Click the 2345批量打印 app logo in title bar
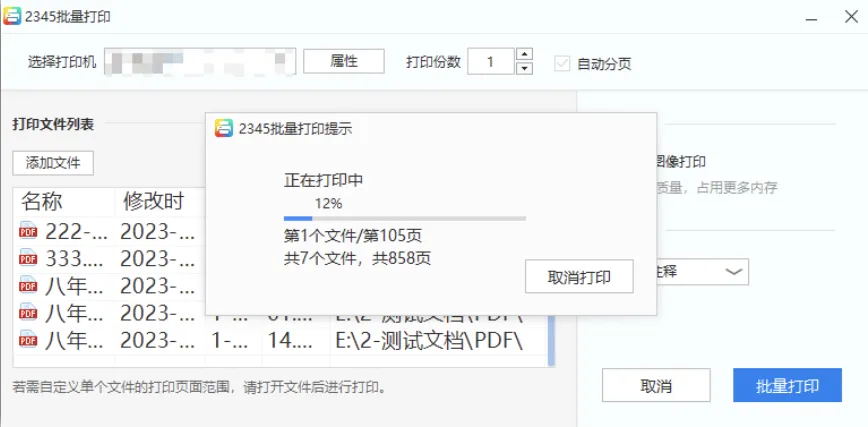The width and height of the screenshot is (868, 427). [12, 16]
